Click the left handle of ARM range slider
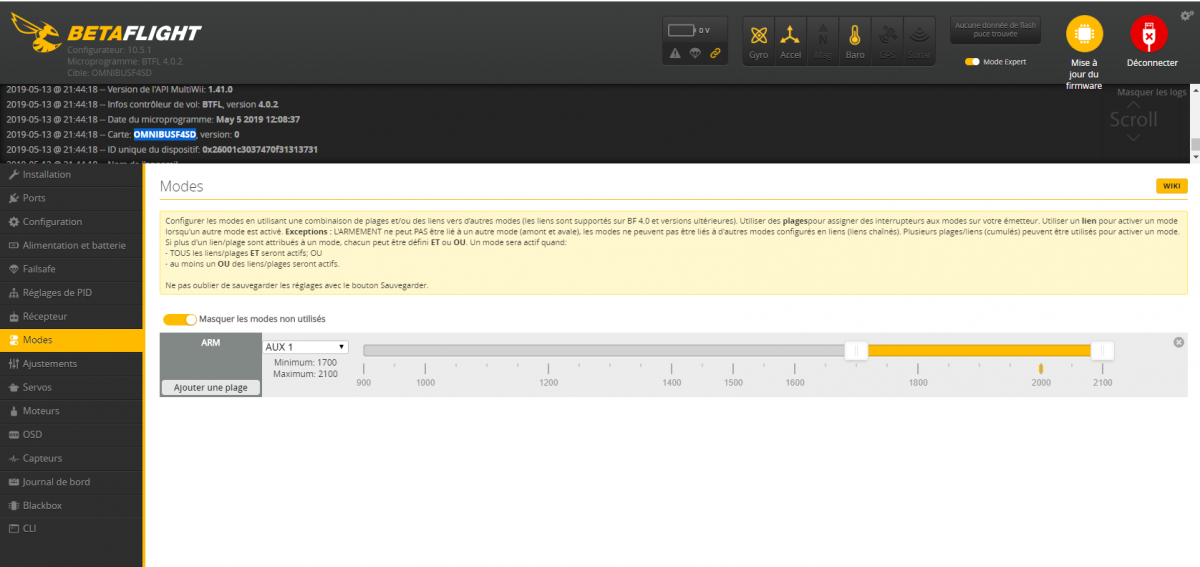 857,350
